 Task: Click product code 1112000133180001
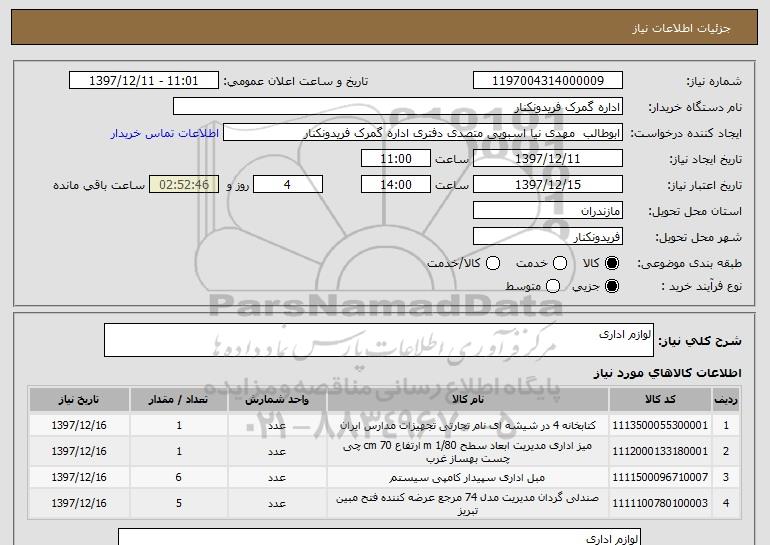coord(660,451)
